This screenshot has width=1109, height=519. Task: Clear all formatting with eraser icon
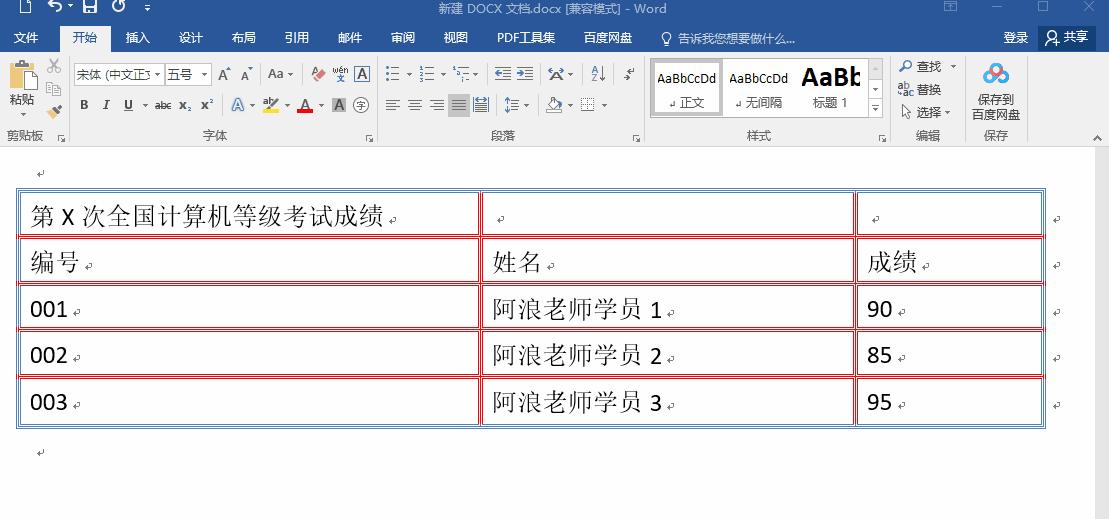pyautogui.click(x=318, y=74)
